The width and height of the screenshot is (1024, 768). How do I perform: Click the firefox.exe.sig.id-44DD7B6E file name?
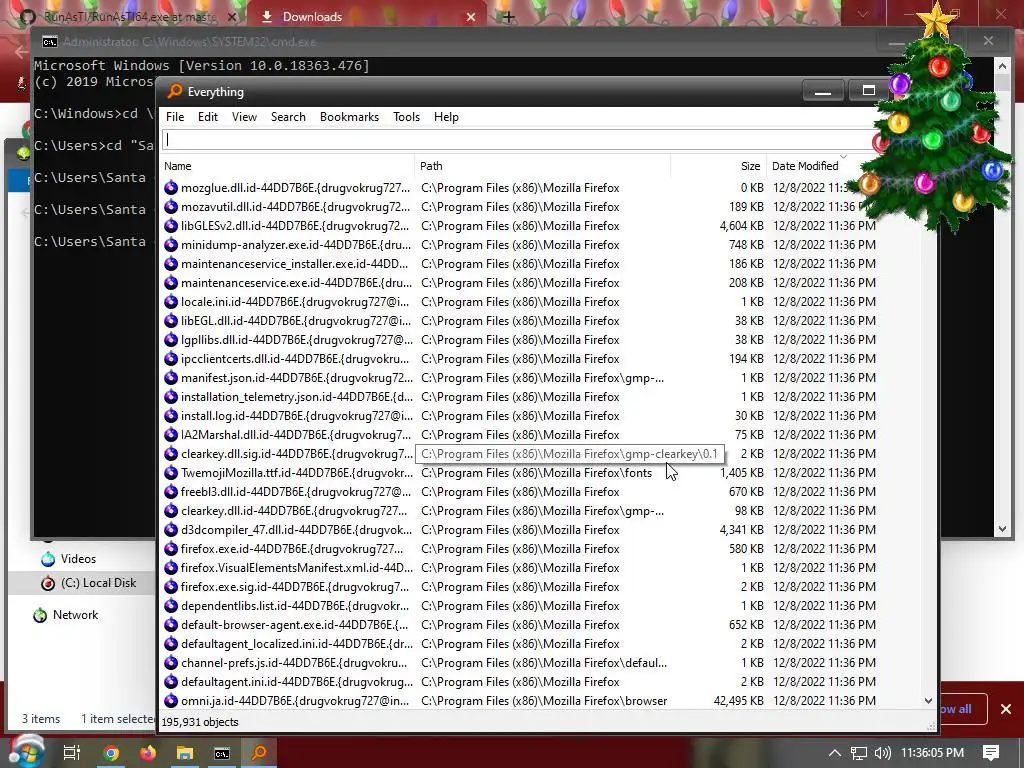[295, 586]
